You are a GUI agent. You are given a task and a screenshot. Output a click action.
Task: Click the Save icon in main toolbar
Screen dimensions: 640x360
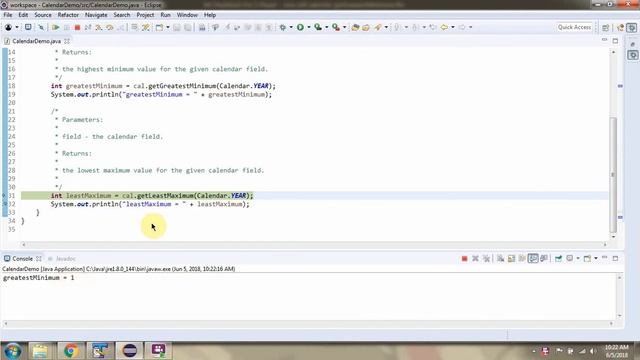click(x=177, y=27)
